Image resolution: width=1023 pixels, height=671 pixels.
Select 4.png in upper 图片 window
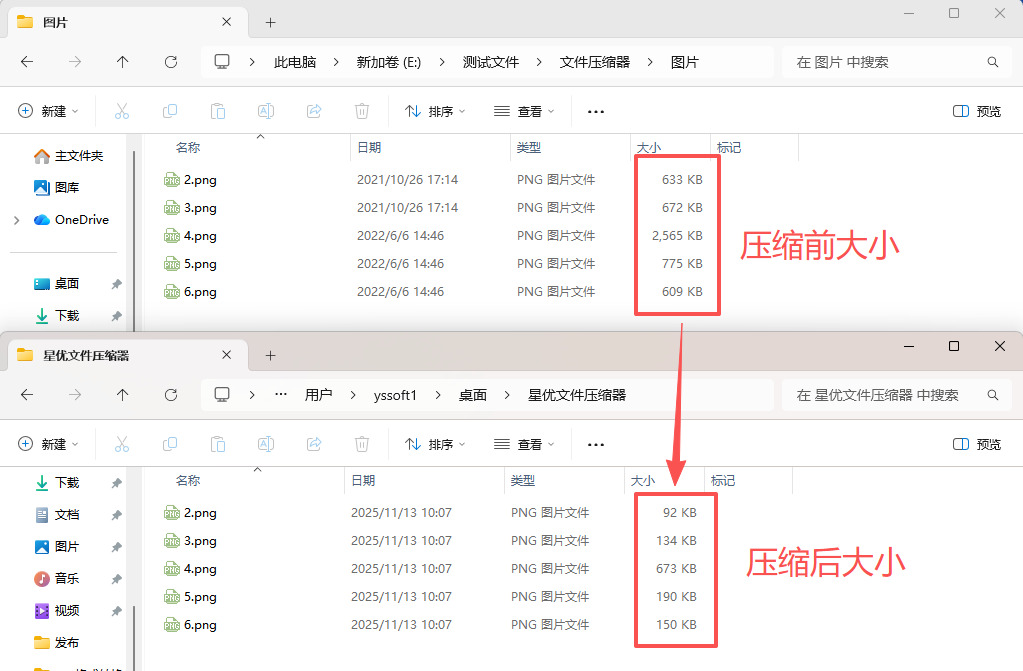coord(200,236)
